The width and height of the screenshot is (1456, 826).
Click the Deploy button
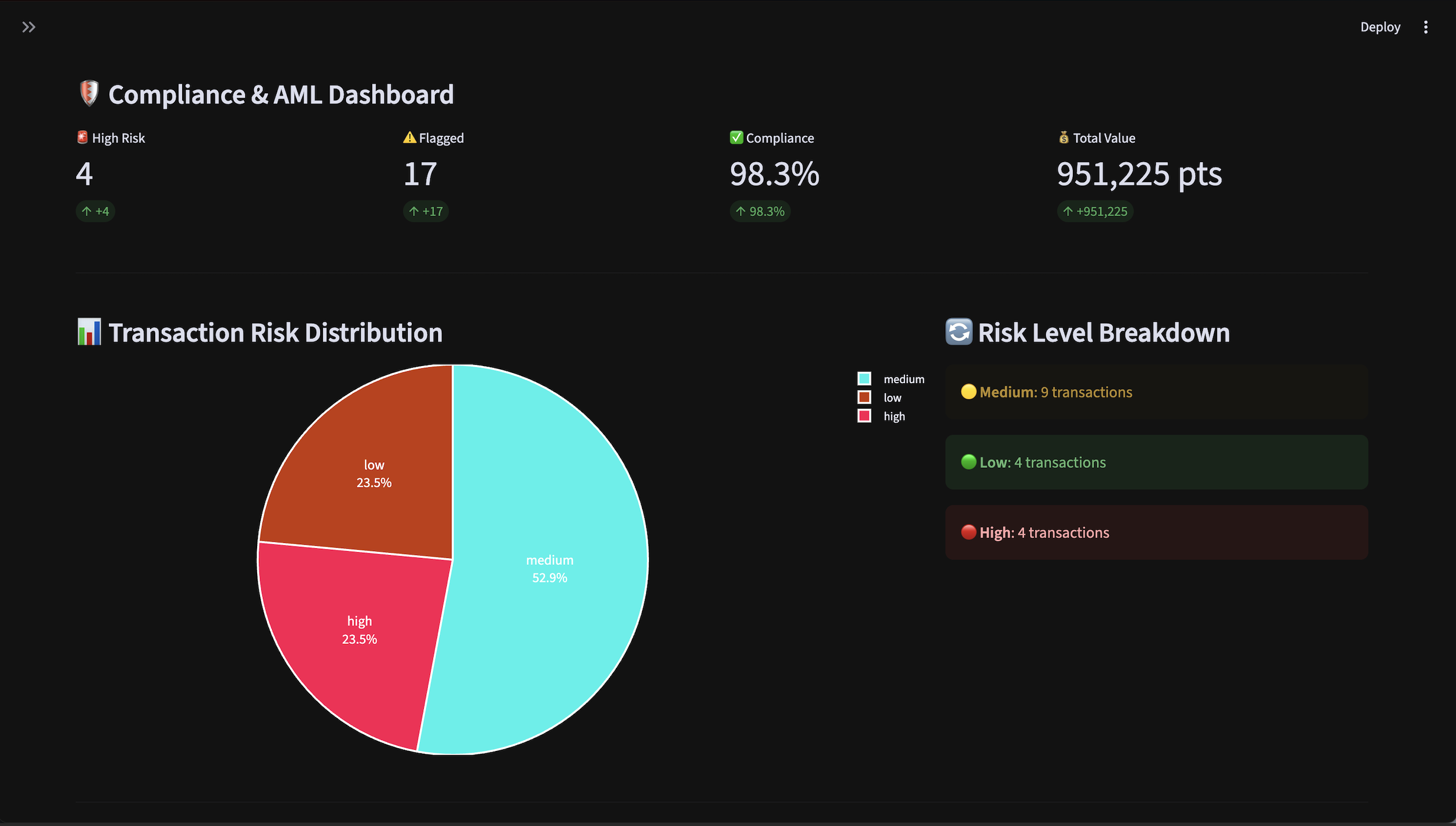(1380, 27)
